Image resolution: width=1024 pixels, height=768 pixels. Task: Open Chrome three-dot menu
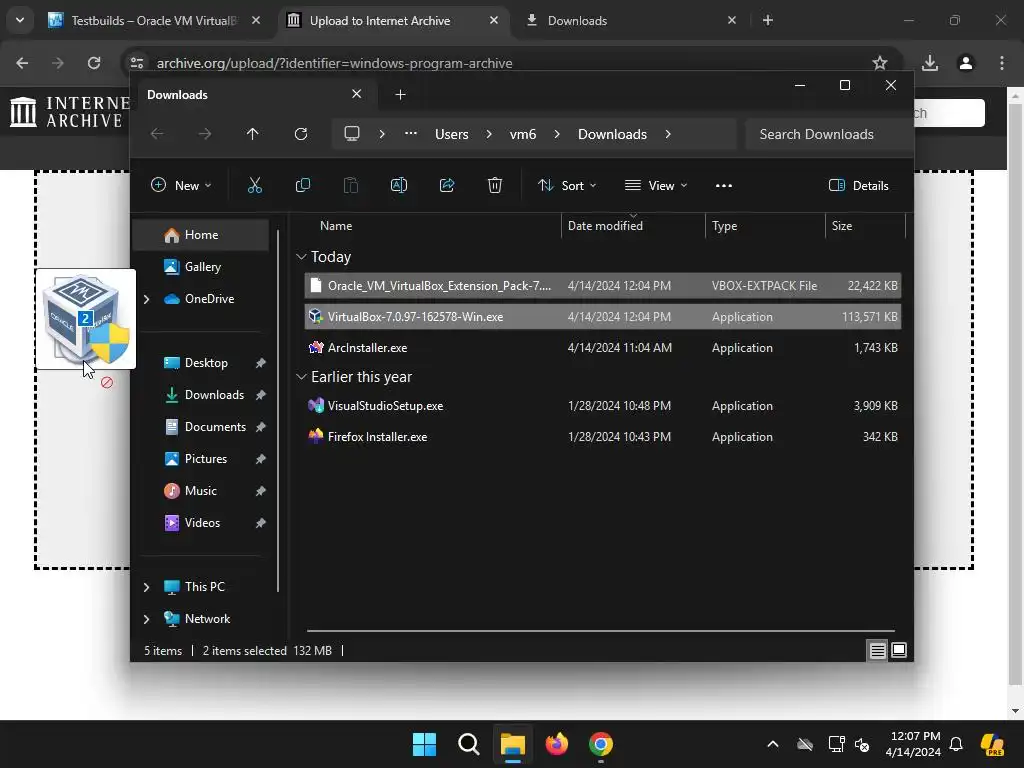pos(1002,63)
